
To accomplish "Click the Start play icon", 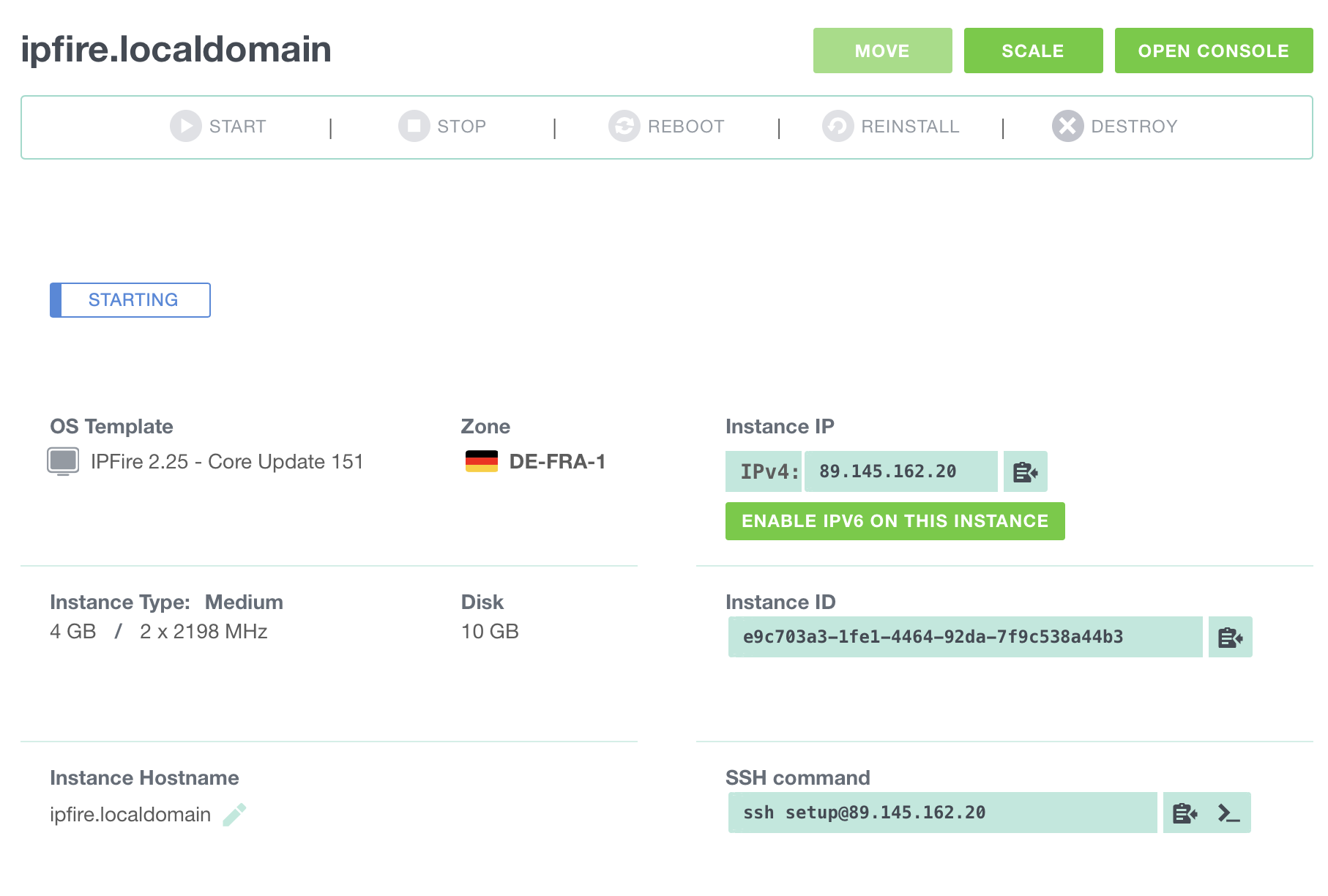I will pyautogui.click(x=186, y=126).
